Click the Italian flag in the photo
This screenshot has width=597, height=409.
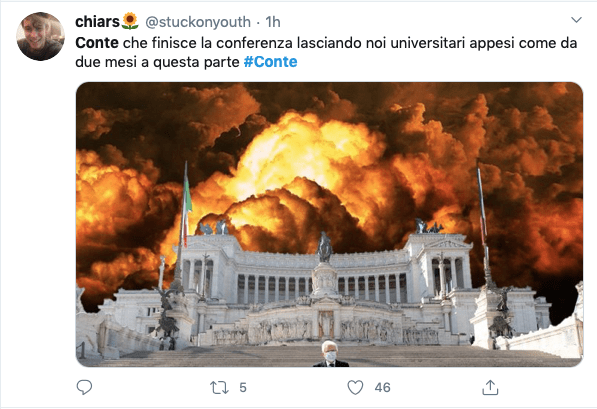pyautogui.click(x=187, y=204)
